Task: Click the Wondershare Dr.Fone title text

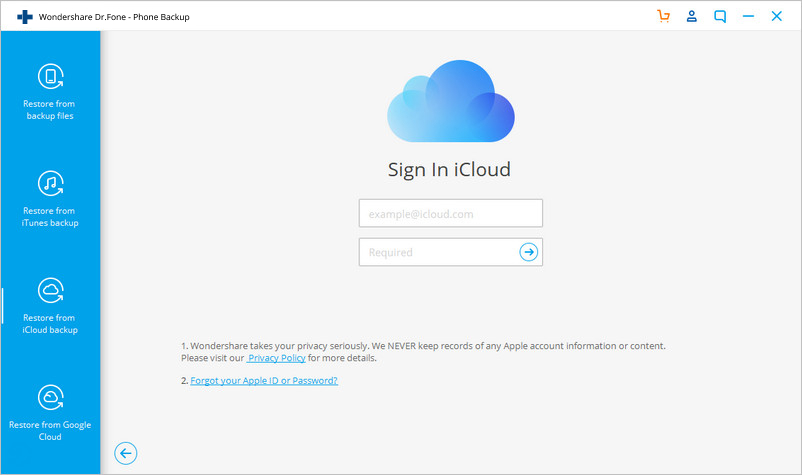Action: [114, 17]
